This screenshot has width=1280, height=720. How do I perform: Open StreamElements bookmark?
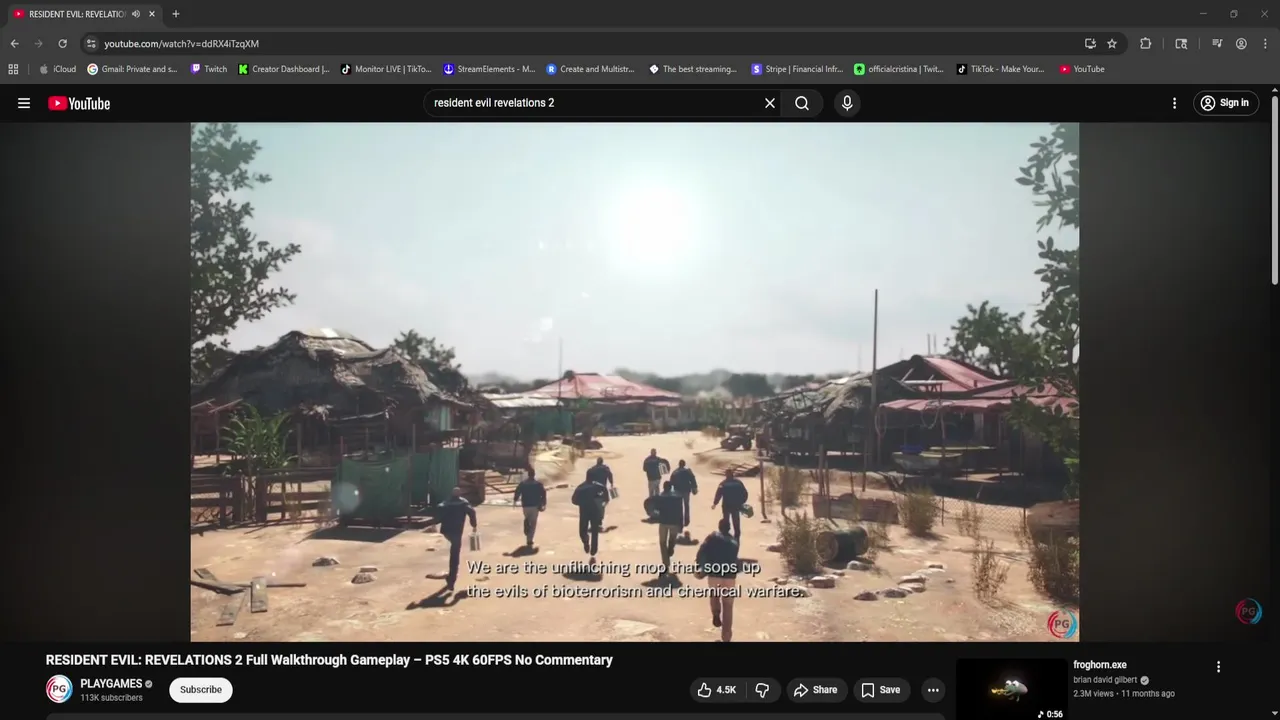[489, 69]
